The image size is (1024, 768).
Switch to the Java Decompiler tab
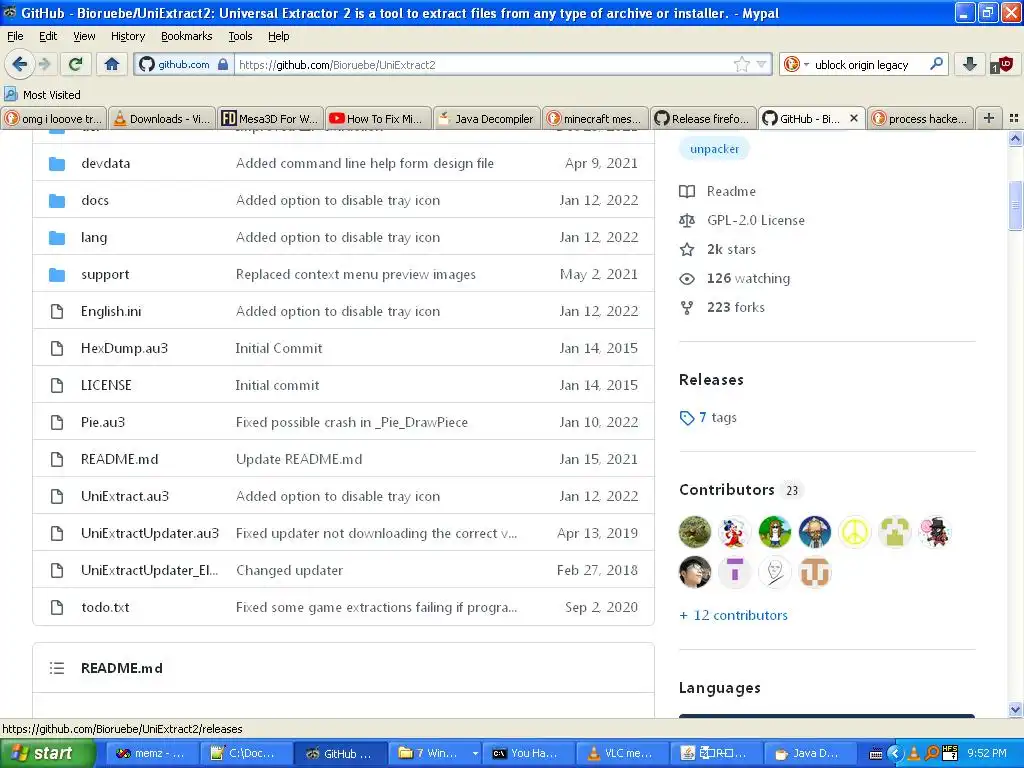pos(487,118)
